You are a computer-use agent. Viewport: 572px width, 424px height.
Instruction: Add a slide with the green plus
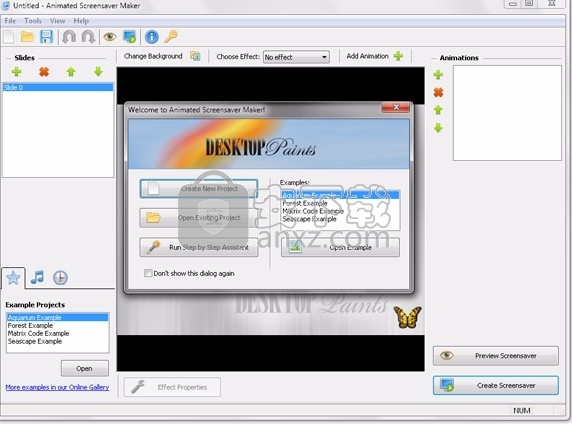coord(16,72)
